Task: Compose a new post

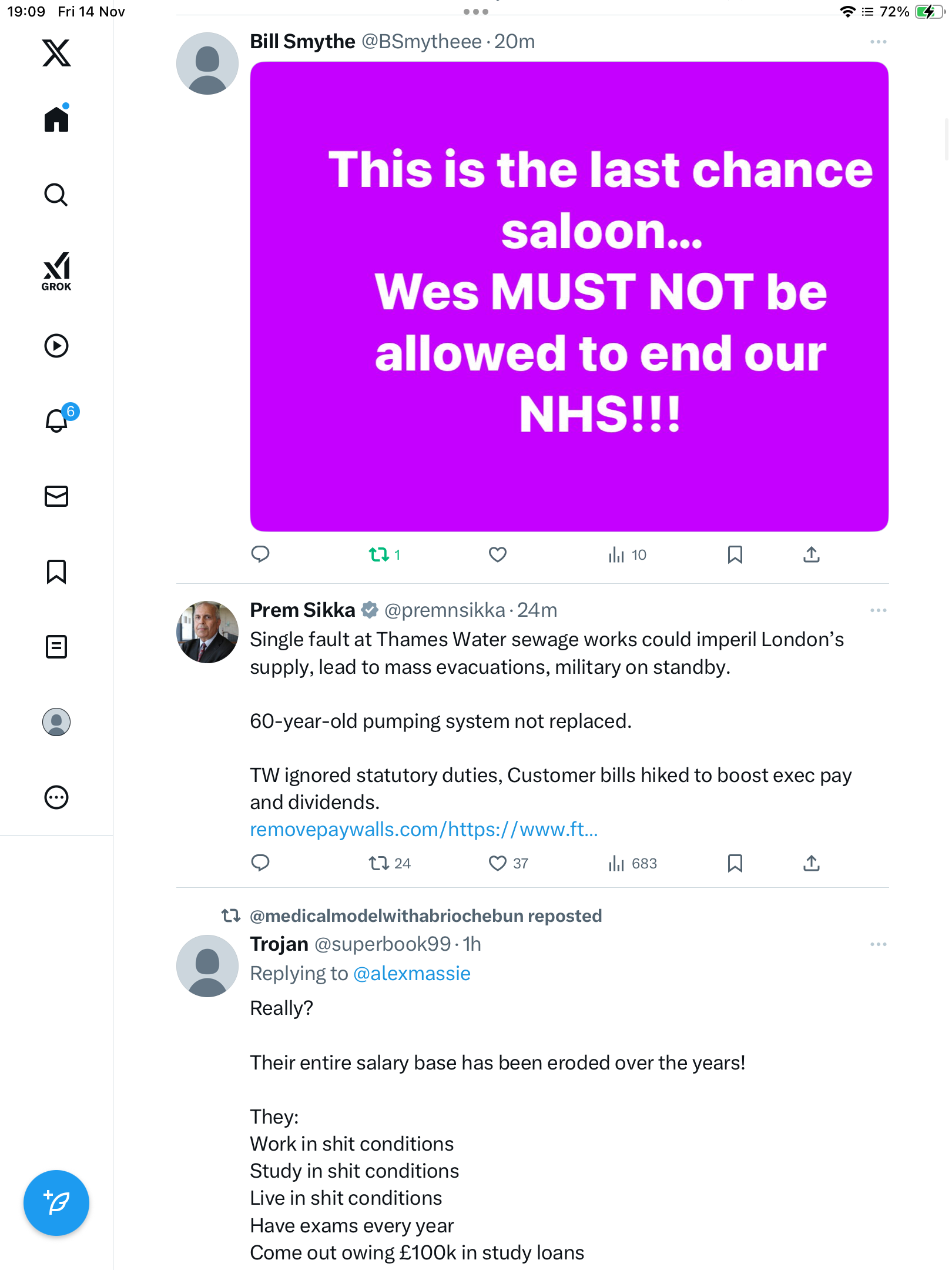Action: pyautogui.click(x=56, y=1203)
